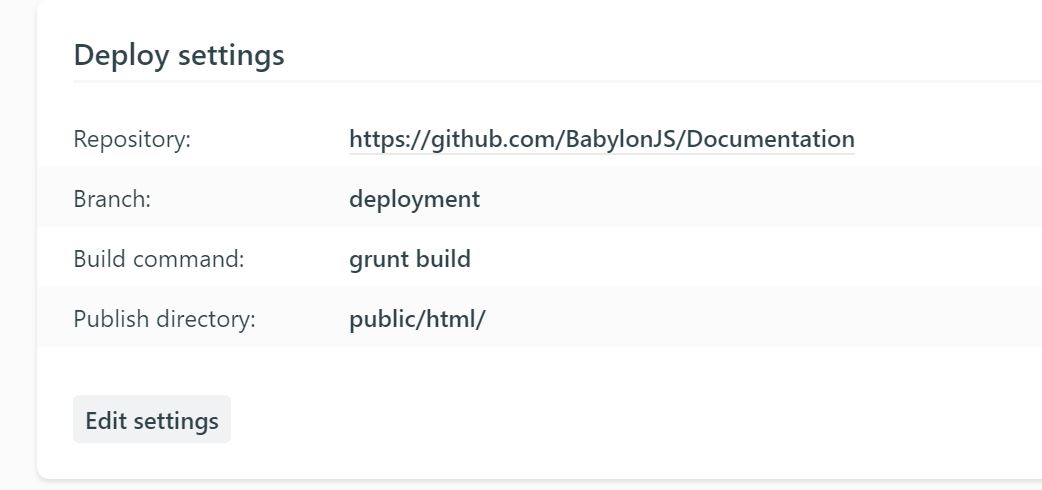Viewport: 1042px width, 490px height.
Task: Click the word command in Build command
Action: point(188,259)
